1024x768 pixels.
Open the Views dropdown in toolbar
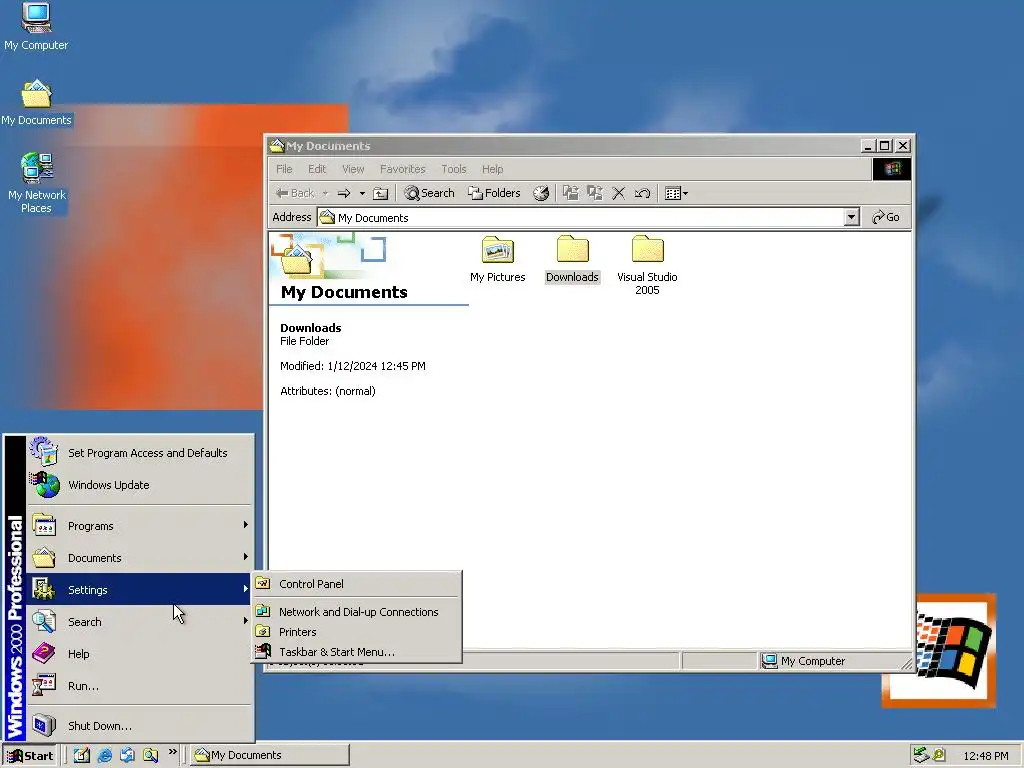point(676,193)
